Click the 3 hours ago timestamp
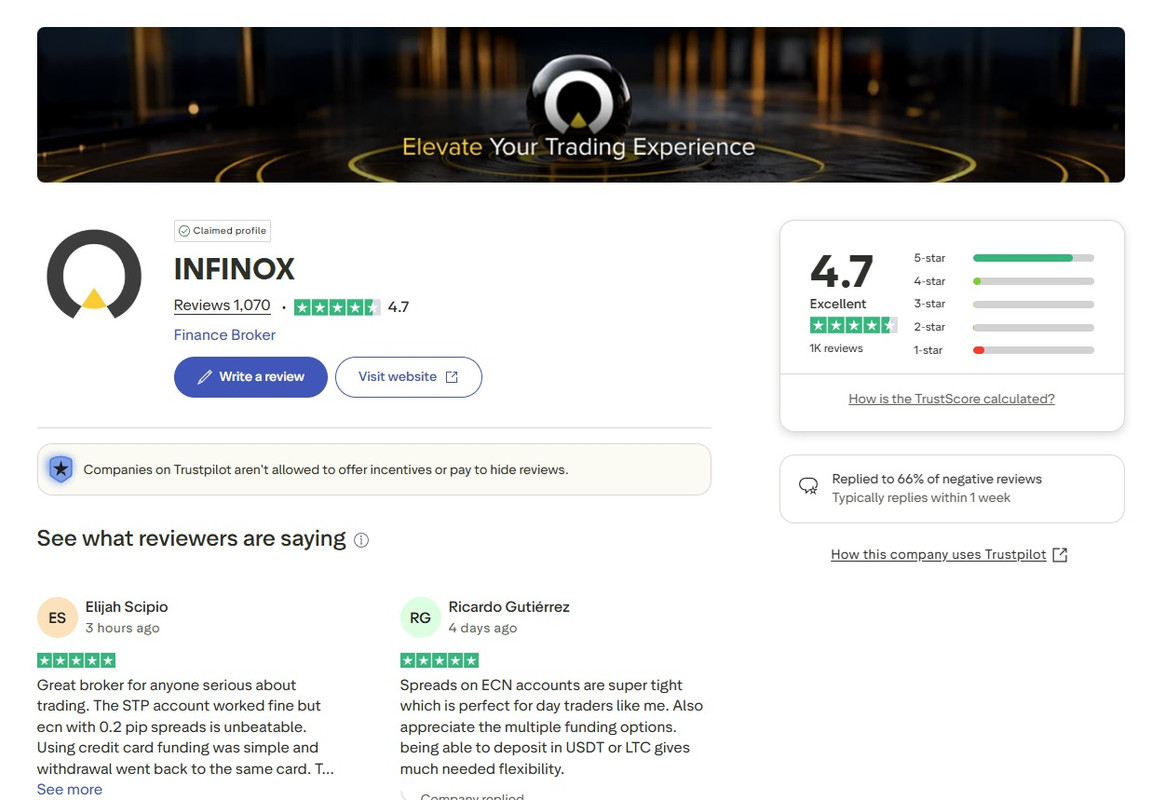Image resolution: width=1151 pixels, height=800 pixels. pos(122,628)
